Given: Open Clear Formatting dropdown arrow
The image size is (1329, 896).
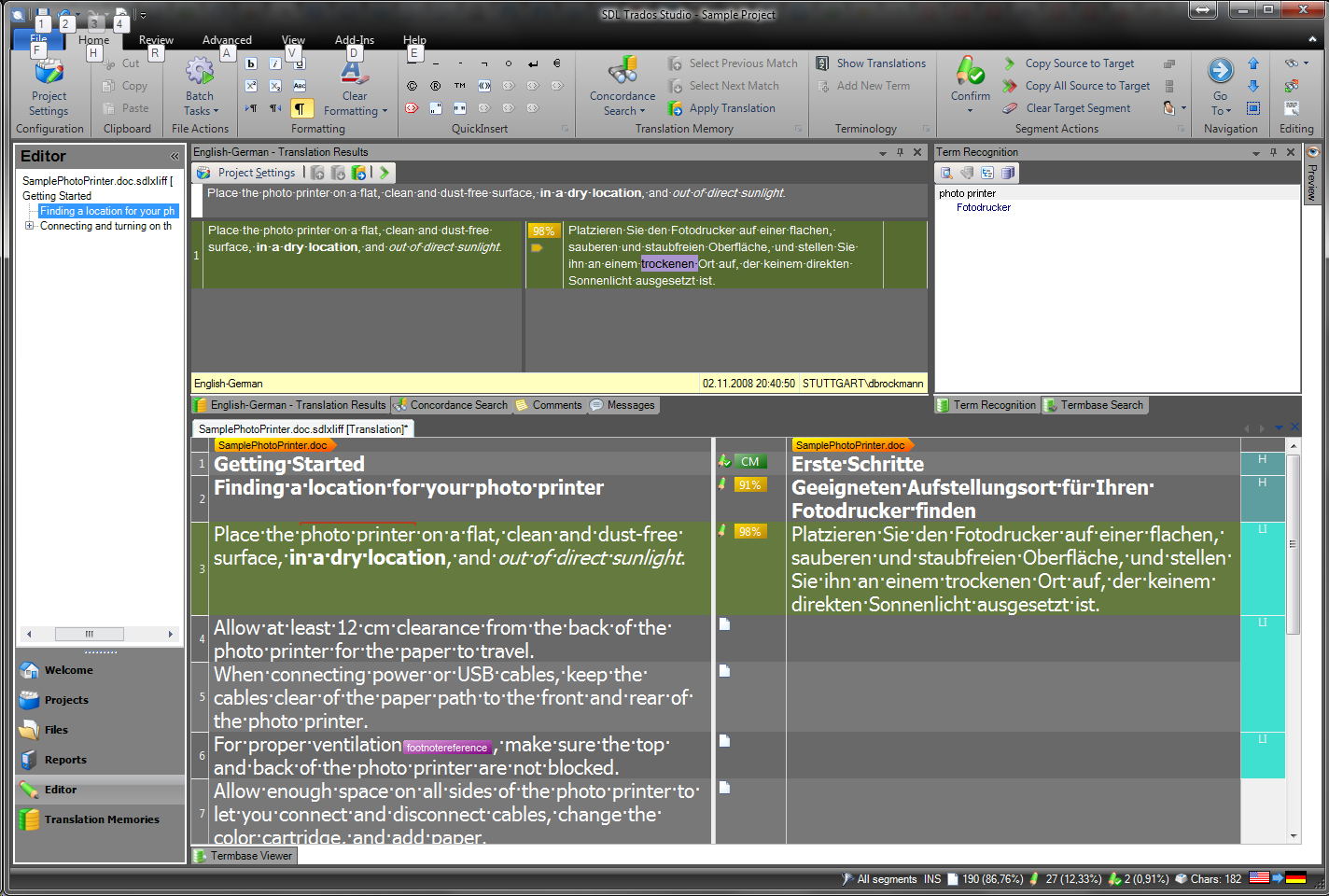Looking at the screenshot, I should 385,111.
